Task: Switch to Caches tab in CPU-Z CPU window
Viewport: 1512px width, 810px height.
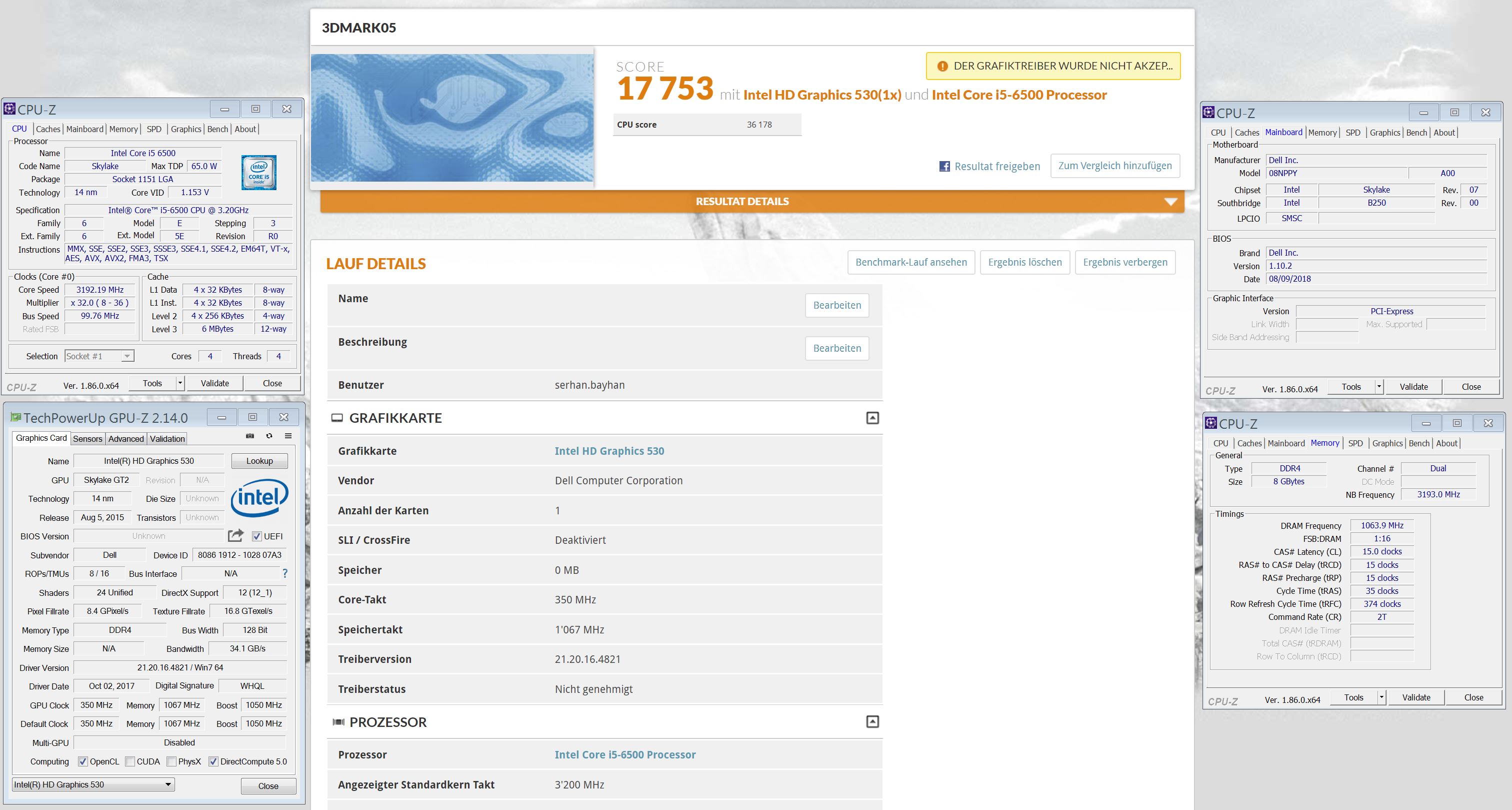Action: coord(48,129)
